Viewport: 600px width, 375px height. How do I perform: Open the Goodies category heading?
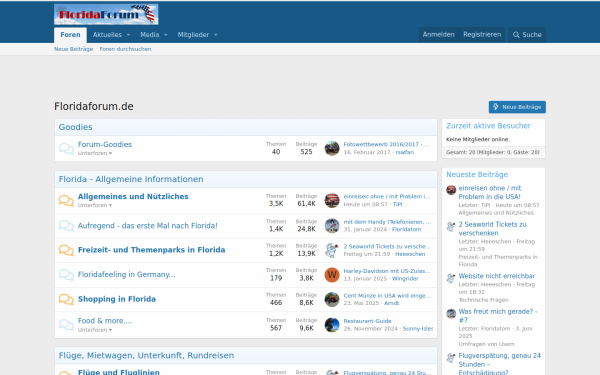75,127
